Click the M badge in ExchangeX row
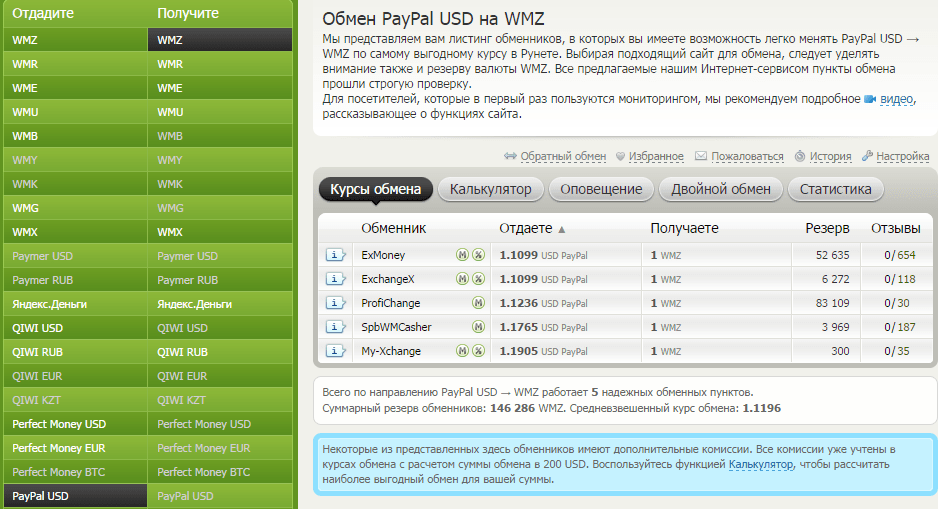Viewport: 938px width, 509px height. (462, 279)
